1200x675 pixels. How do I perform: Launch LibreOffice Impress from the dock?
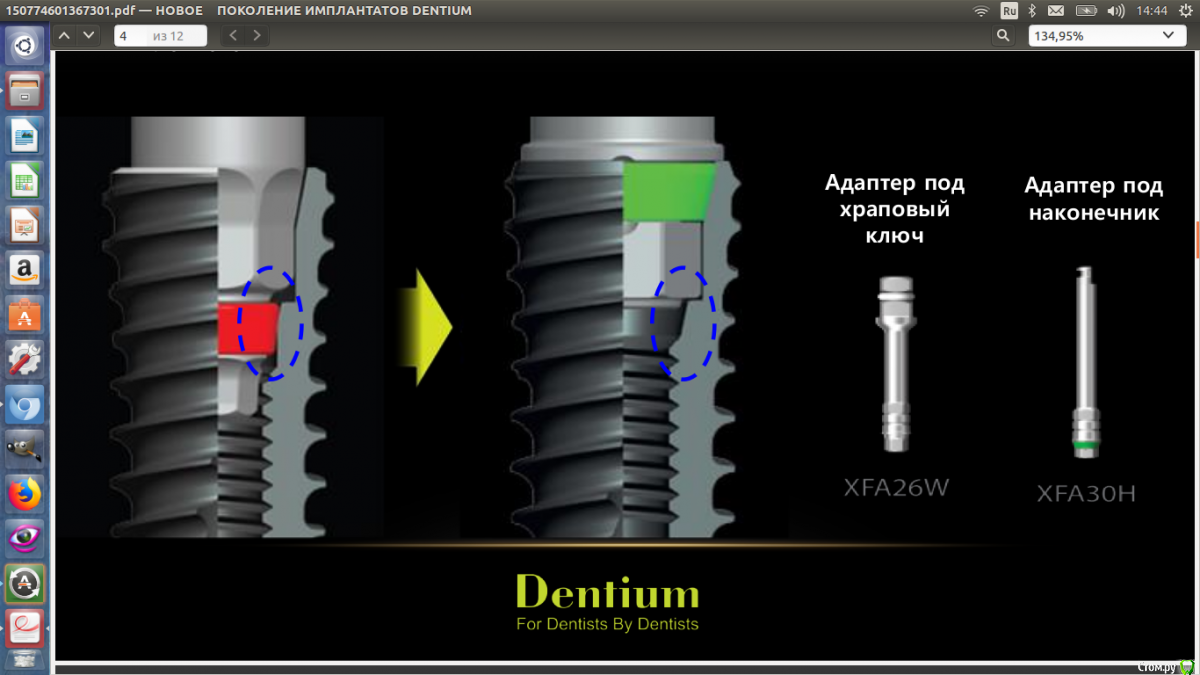coord(25,225)
